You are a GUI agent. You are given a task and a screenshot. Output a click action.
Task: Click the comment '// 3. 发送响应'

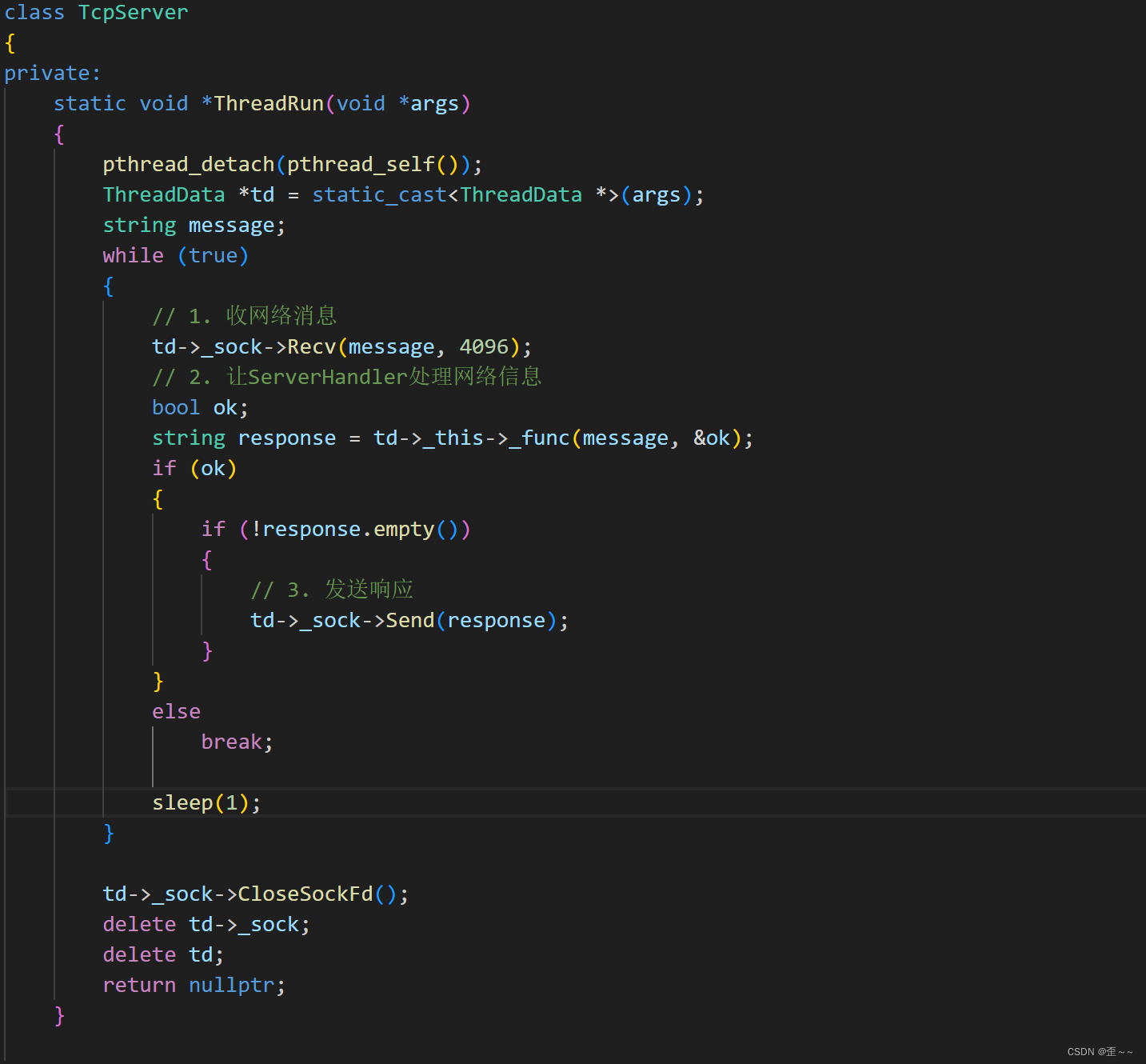point(332,590)
